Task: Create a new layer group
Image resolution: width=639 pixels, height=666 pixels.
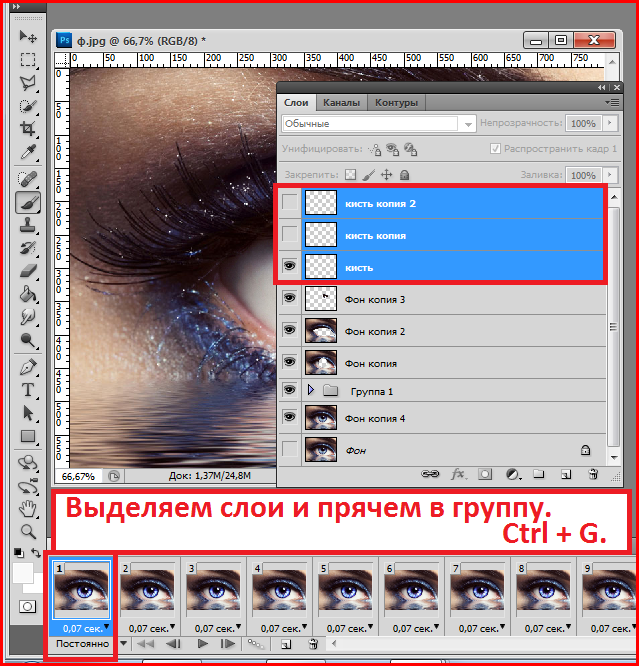Action: pos(539,474)
